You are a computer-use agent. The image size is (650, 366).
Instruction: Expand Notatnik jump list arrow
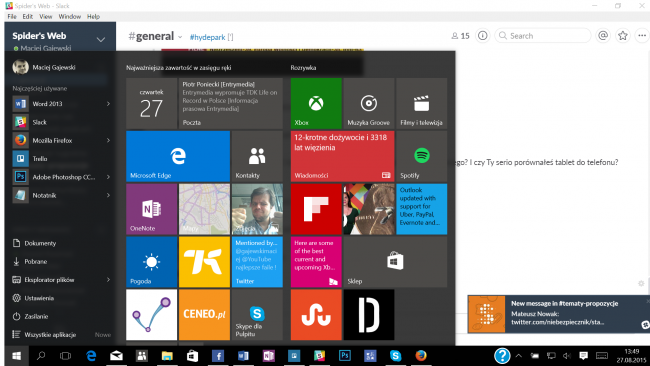click(x=108, y=195)
